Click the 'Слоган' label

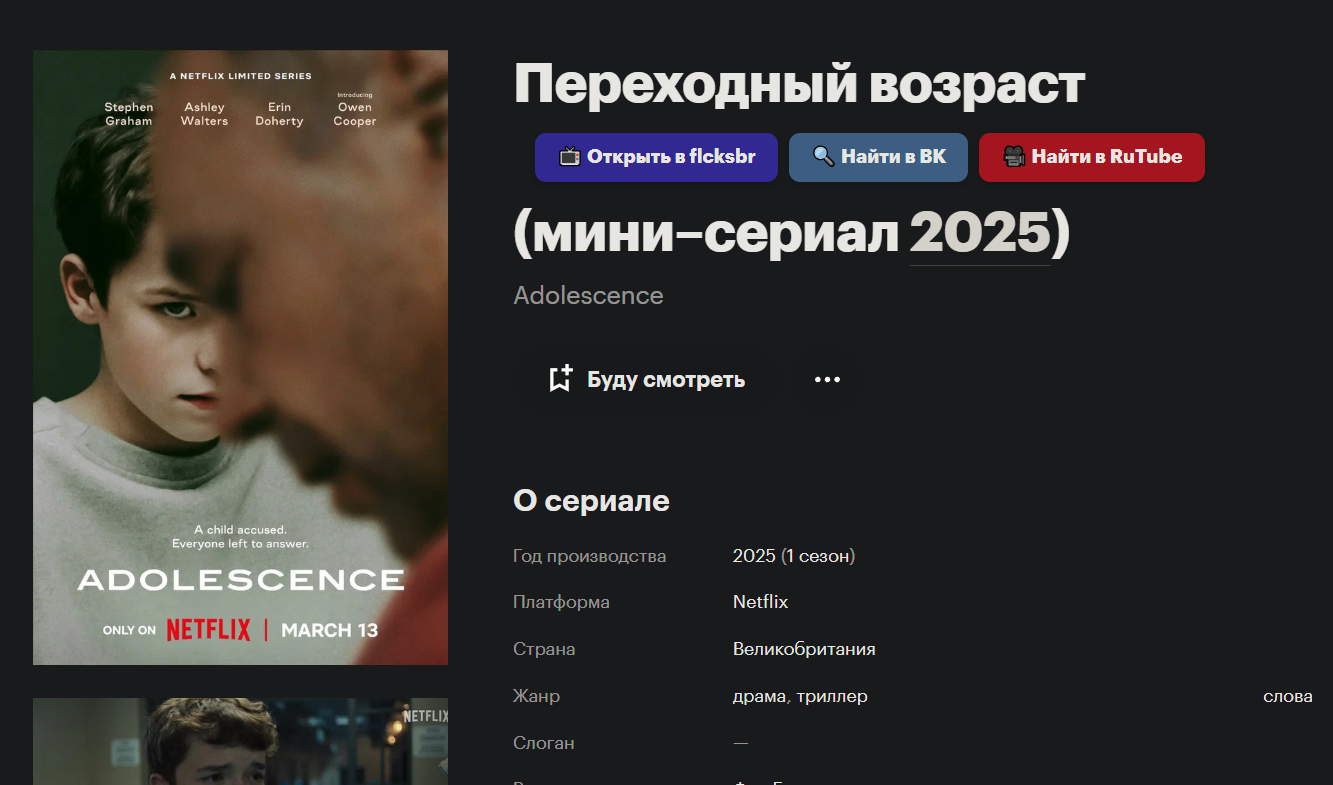coord(544,743)
